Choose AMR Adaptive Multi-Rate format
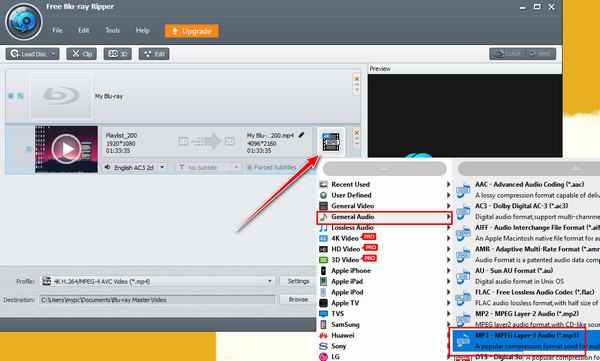This screenshot has height=361, width=600. pyautogui.click(x=527, y=254)
